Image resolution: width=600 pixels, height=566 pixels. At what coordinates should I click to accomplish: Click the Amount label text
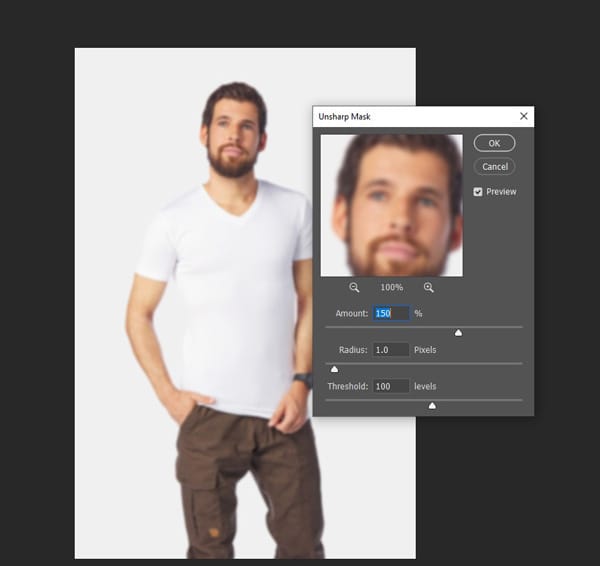352,313
